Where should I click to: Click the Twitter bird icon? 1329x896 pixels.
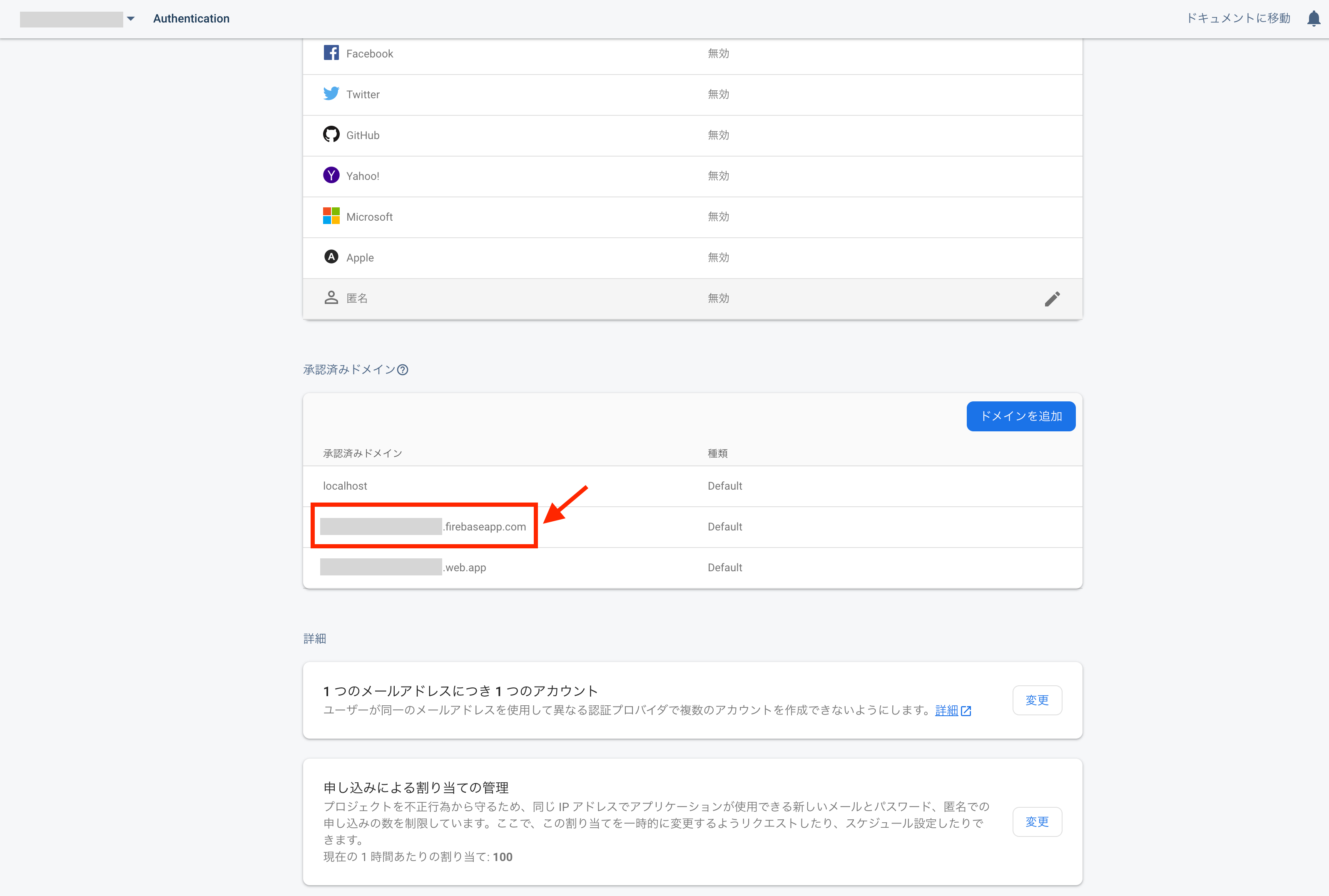(331, 94)
